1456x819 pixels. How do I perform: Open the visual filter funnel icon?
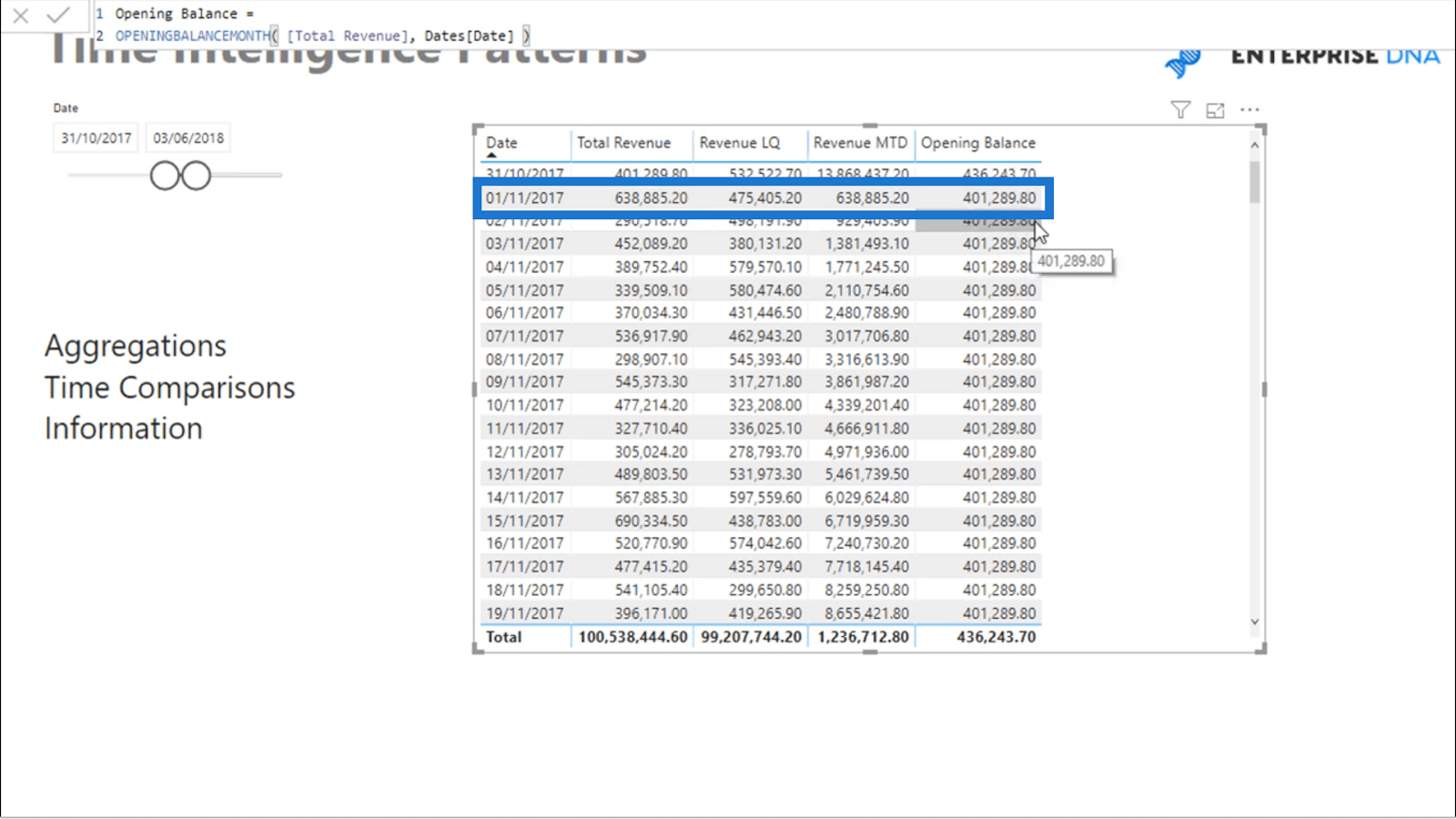[x=1180, y=110]
